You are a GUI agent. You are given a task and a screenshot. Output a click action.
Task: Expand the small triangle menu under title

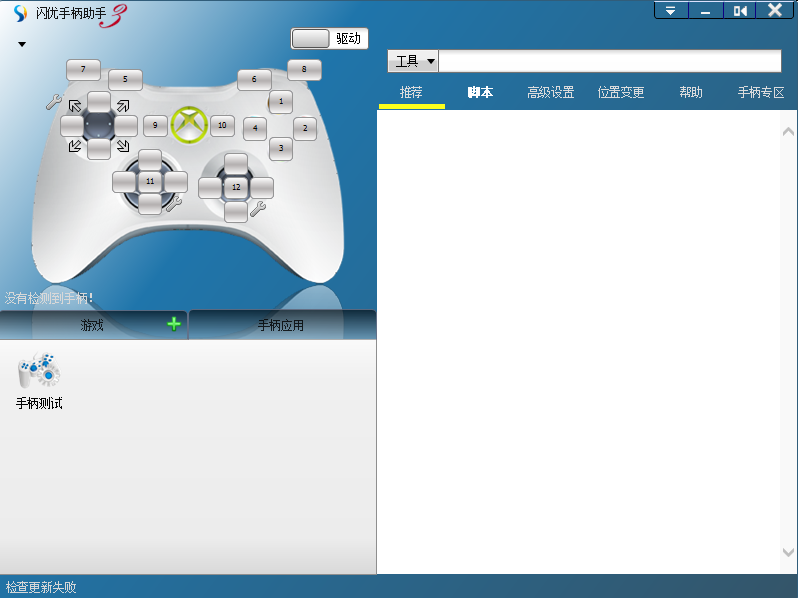22,44
